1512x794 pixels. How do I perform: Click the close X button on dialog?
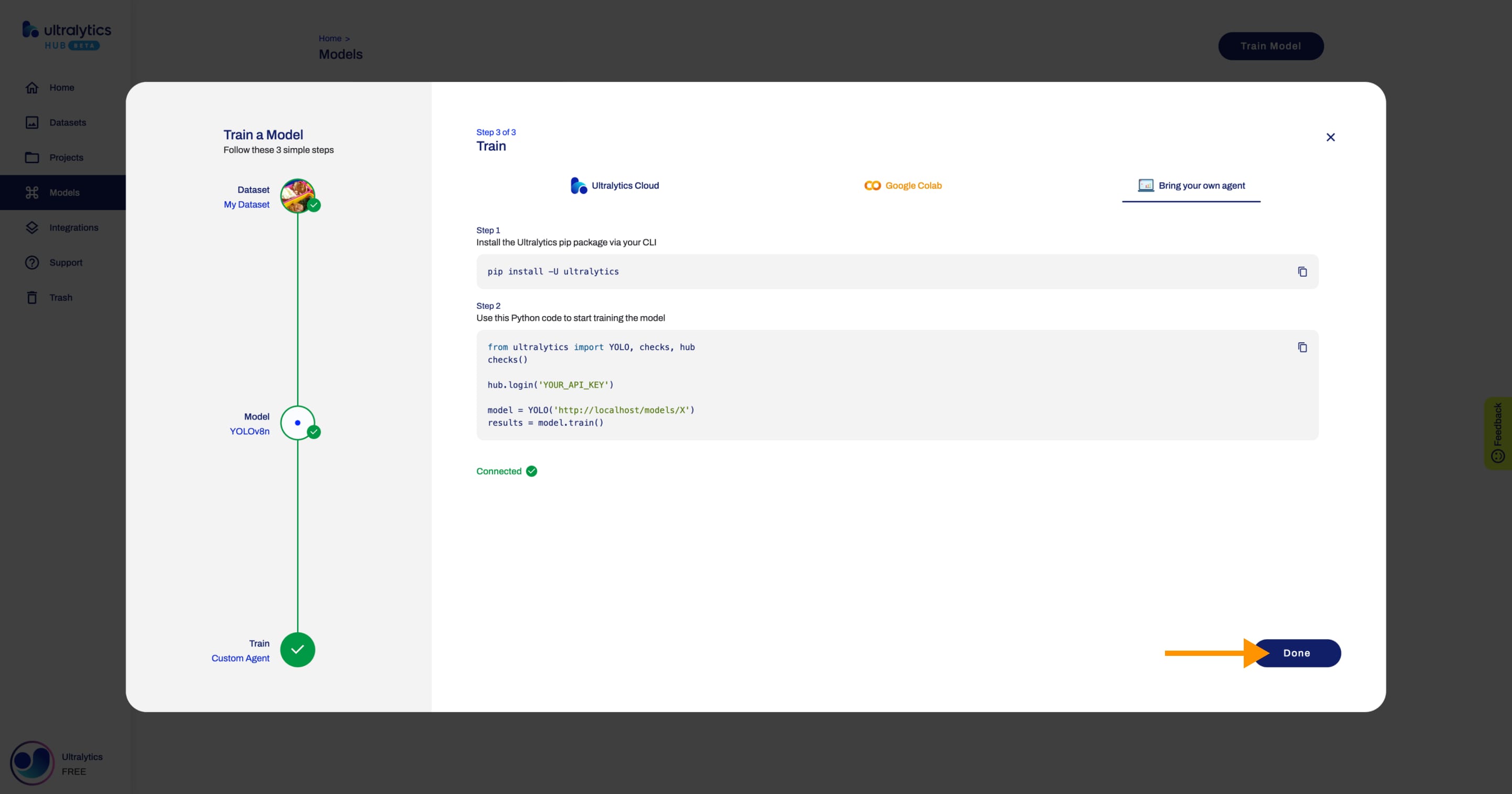point(1331,137)
